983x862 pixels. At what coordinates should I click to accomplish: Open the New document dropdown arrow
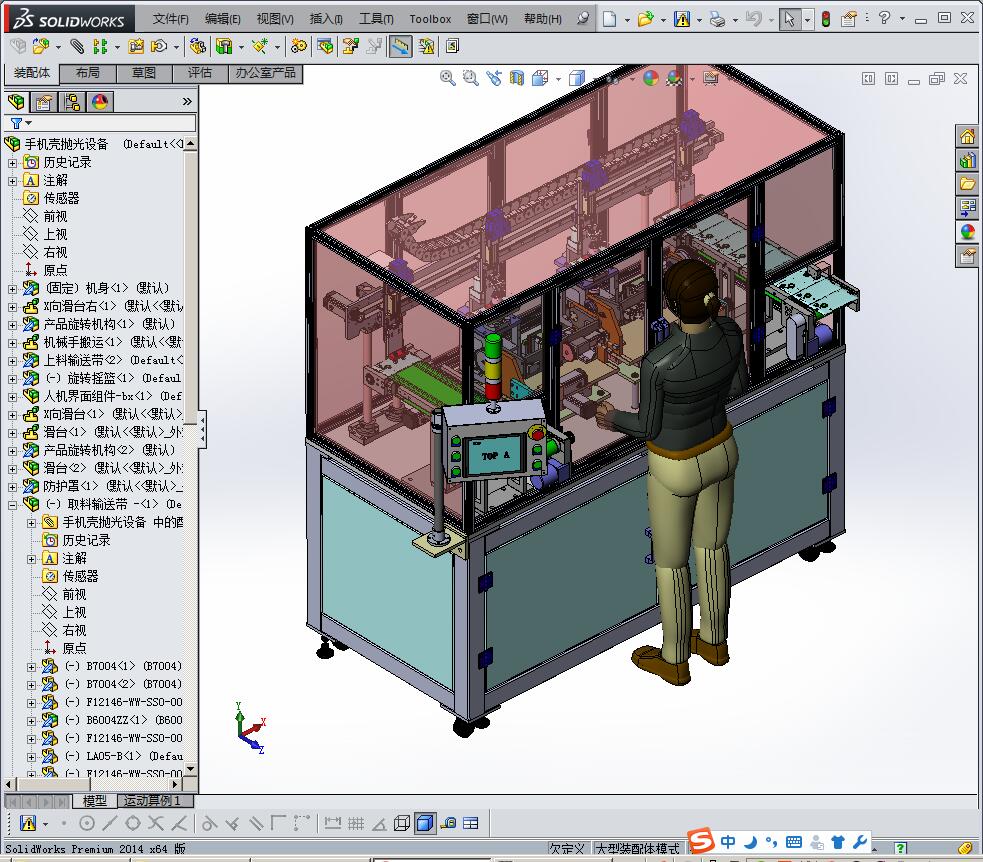(627, 19)
